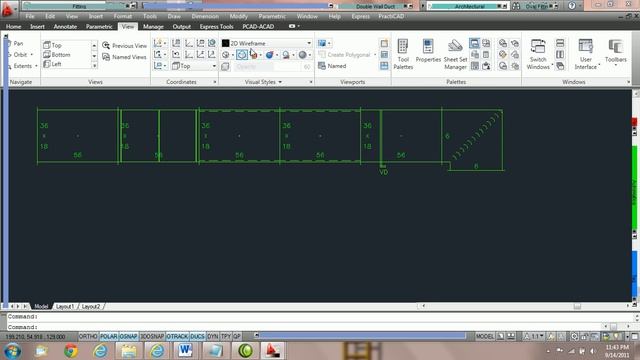640x360 pixels.
Task: Open Named Views manager
Action: click(x=124, y=57)
